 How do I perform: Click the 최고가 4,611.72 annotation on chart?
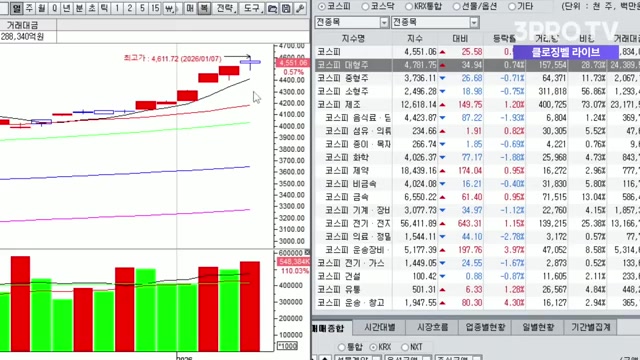pos(173,59)
